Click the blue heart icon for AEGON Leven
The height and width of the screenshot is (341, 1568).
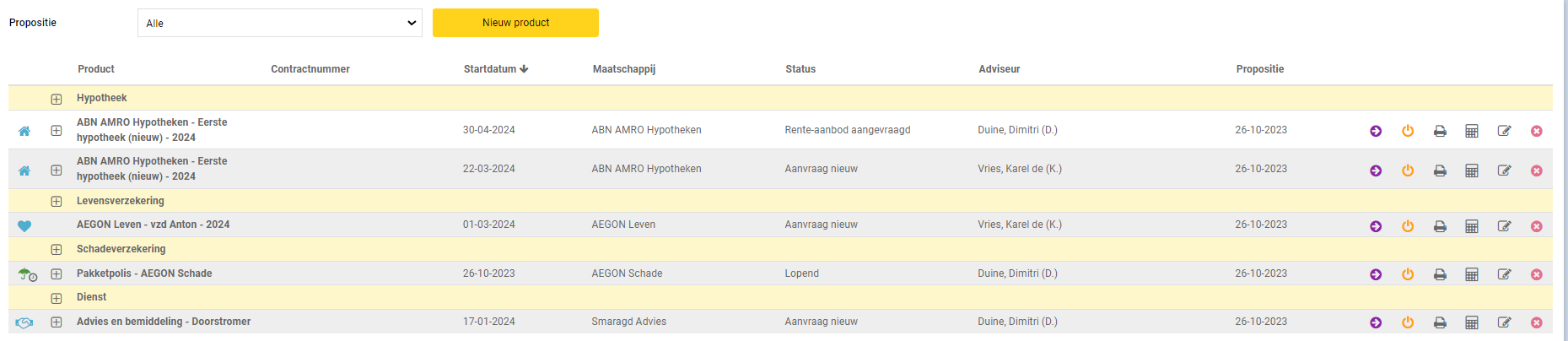(24, 225)
